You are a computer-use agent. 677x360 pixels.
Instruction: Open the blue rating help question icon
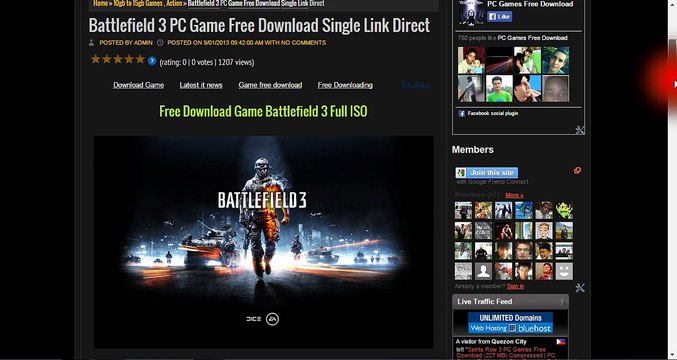(x=152, y=60)
